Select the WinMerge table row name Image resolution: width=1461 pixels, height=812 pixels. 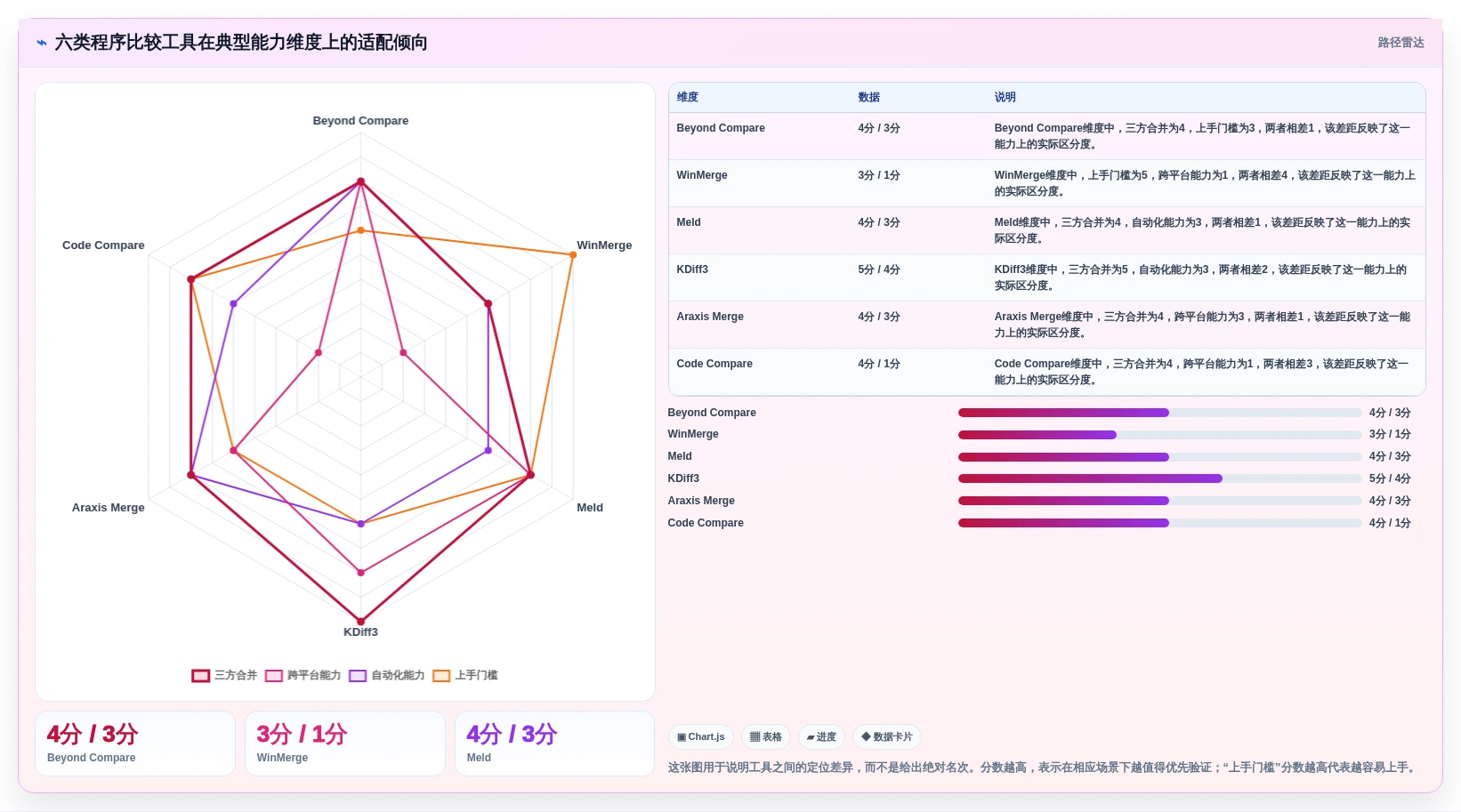tap(702, 175)
